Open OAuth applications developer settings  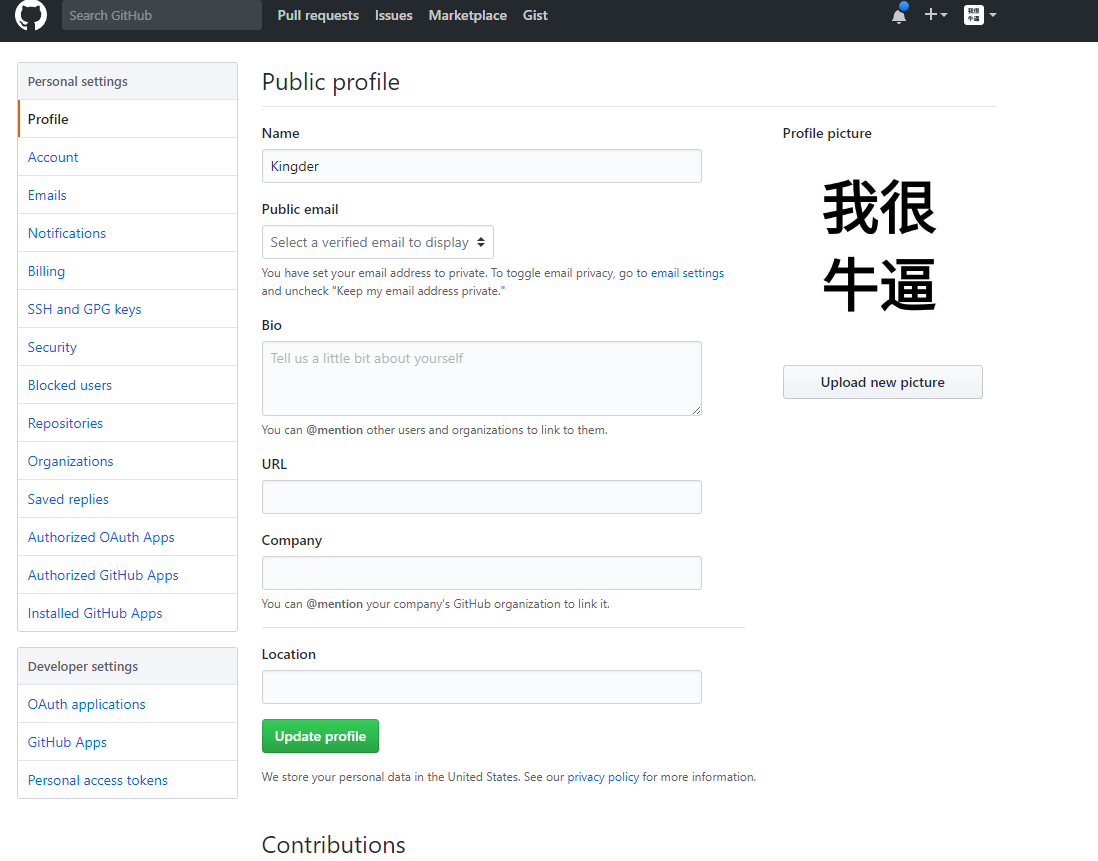127,704
